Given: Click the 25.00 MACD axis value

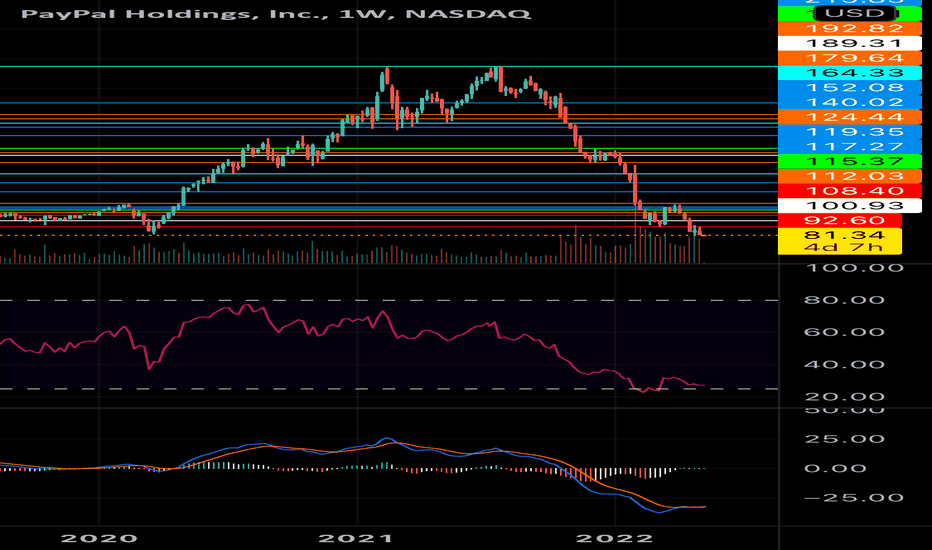Looking at the screenshot, I should tap(844, 439).
